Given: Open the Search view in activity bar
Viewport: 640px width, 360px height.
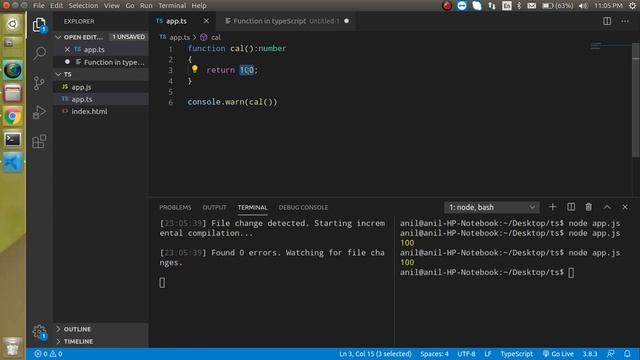Looking at the screenshot, I should [x=39, y=53].
